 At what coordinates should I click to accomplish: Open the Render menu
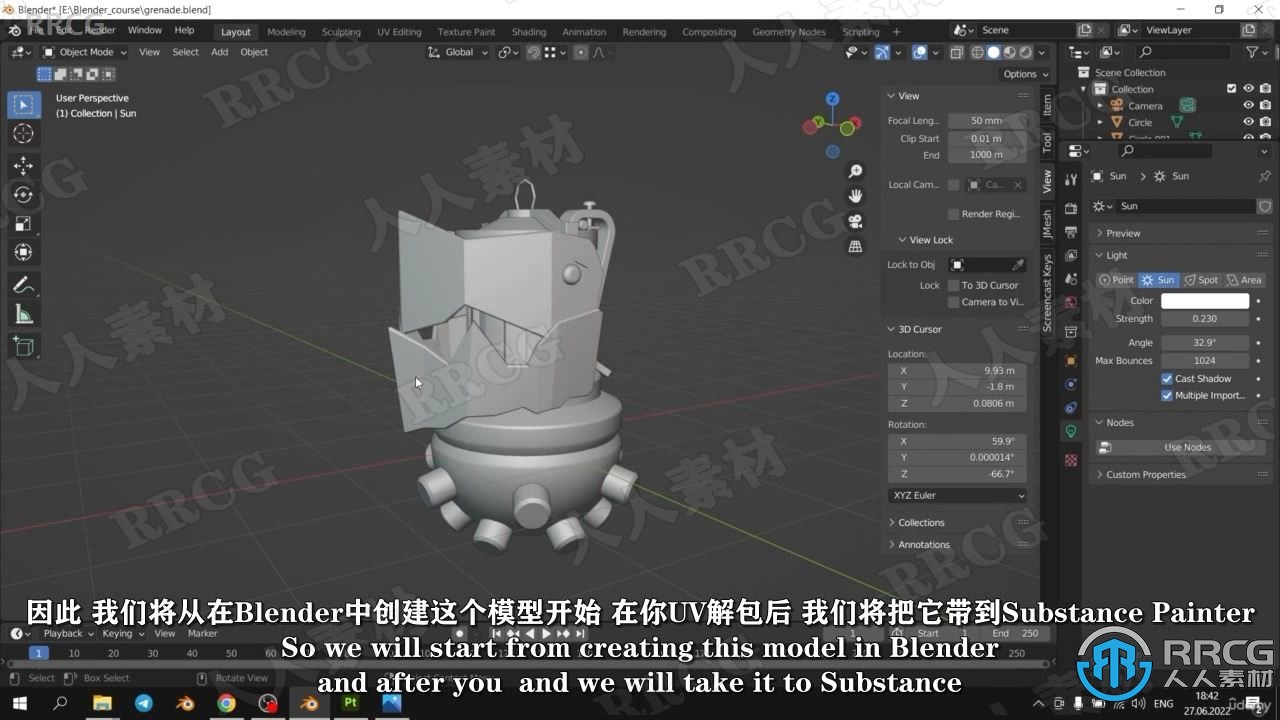(100, 31)
